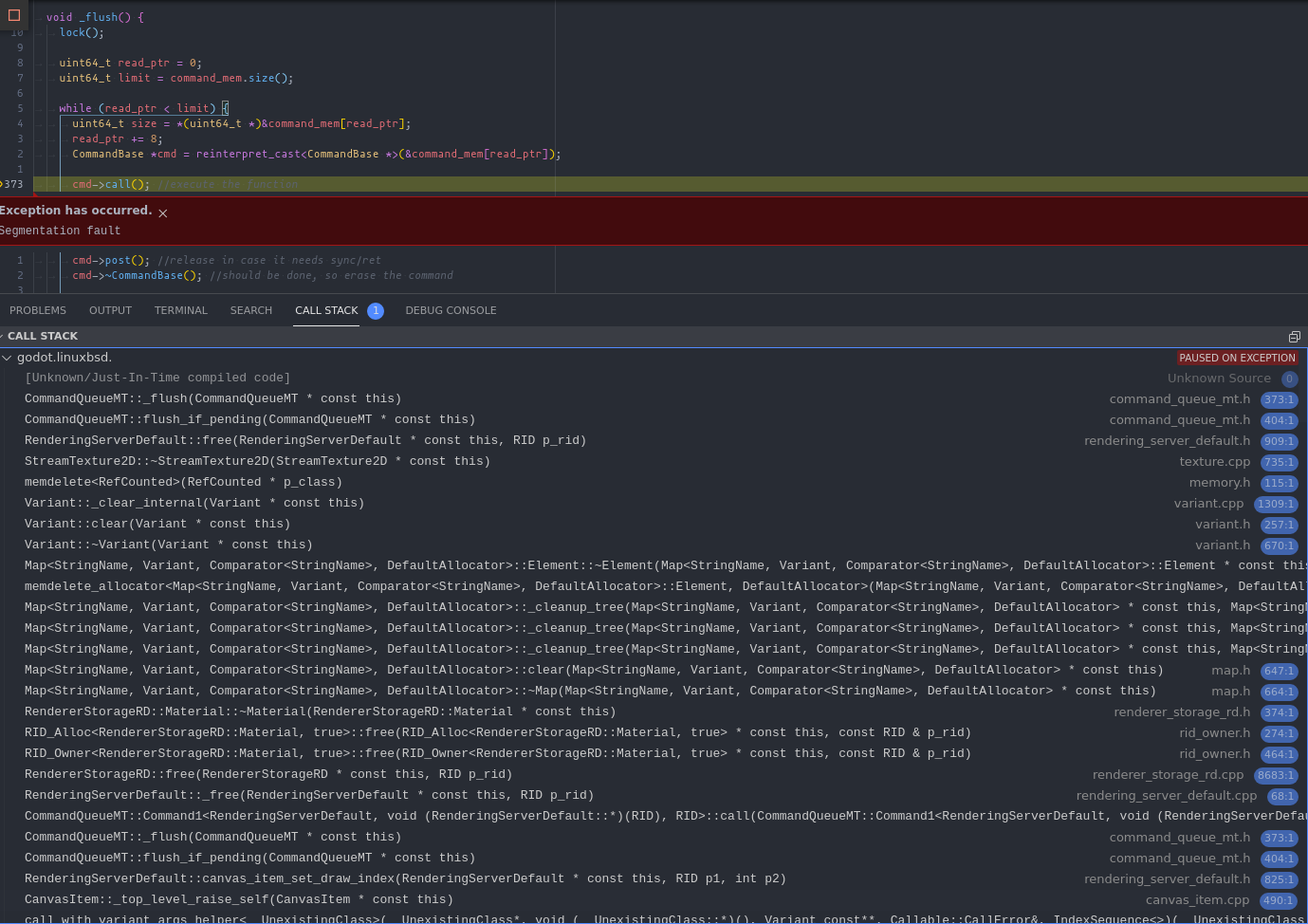Collapse the godot.linuxbsd thread
Screen dimensions: 1308x924
pos(8,358)
